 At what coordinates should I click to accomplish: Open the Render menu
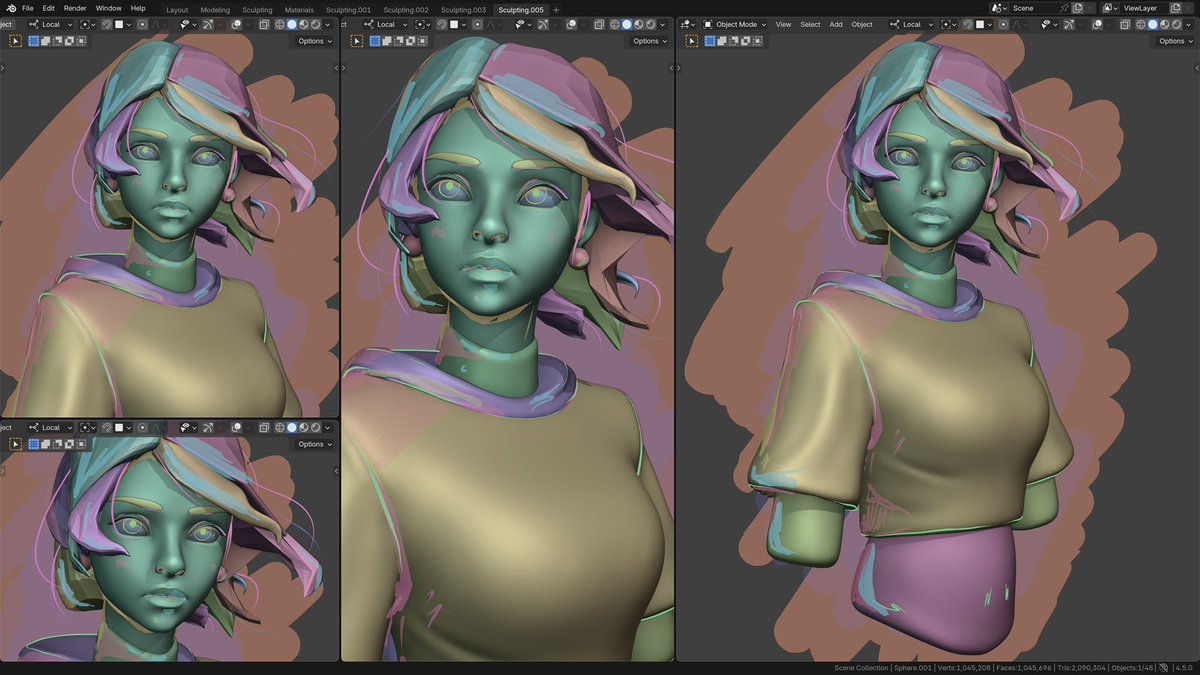(x=75, y=8)
